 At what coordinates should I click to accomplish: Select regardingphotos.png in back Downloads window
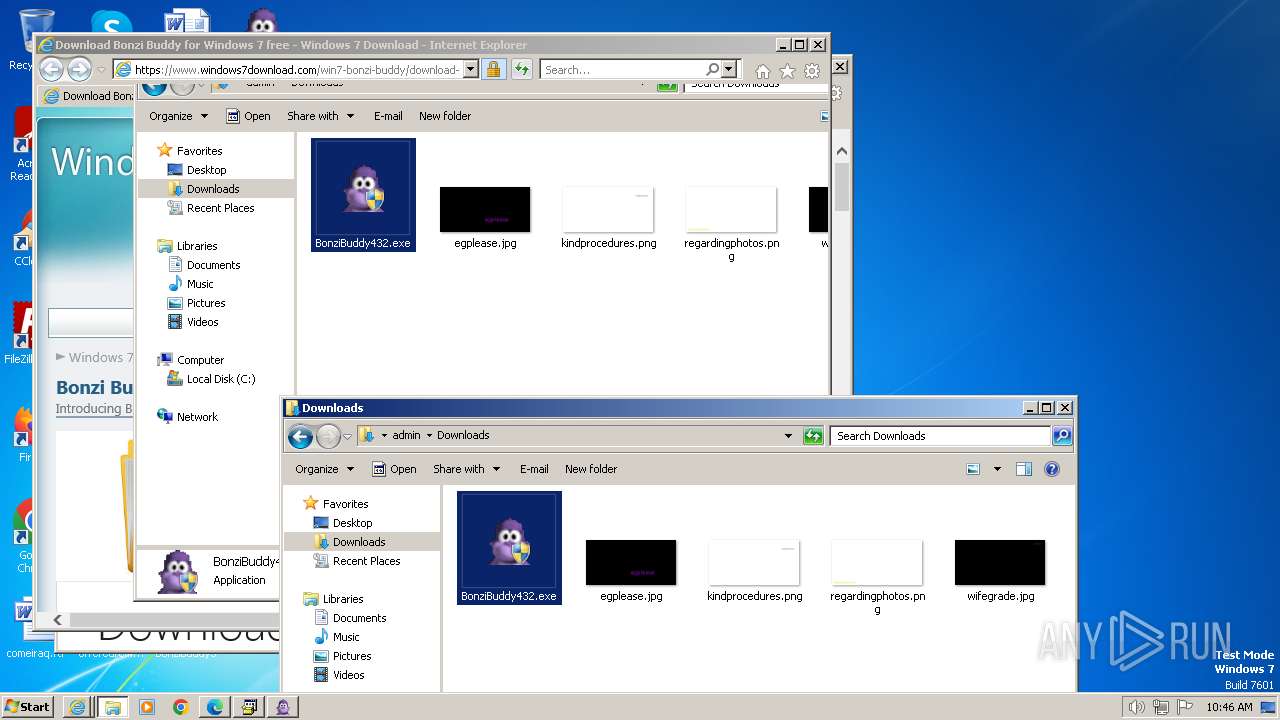coord(731,223)
